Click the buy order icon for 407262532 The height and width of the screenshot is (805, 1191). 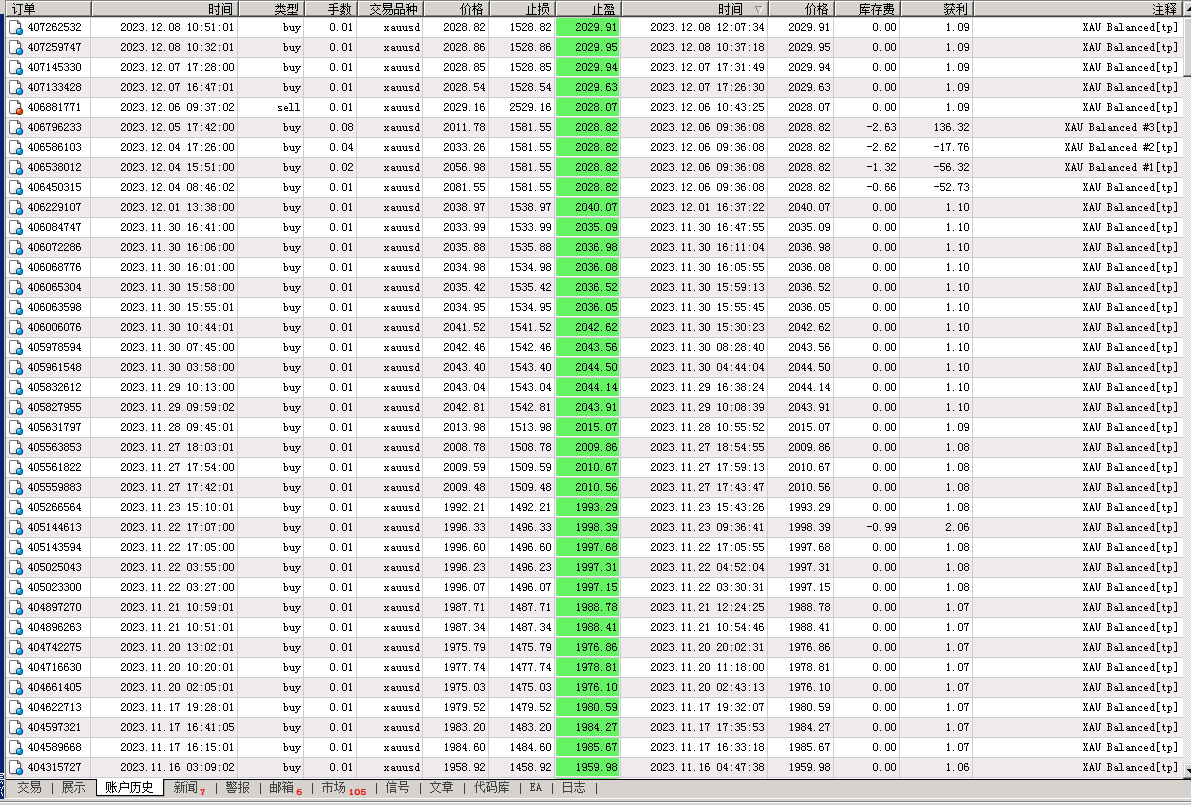(15, 27)
